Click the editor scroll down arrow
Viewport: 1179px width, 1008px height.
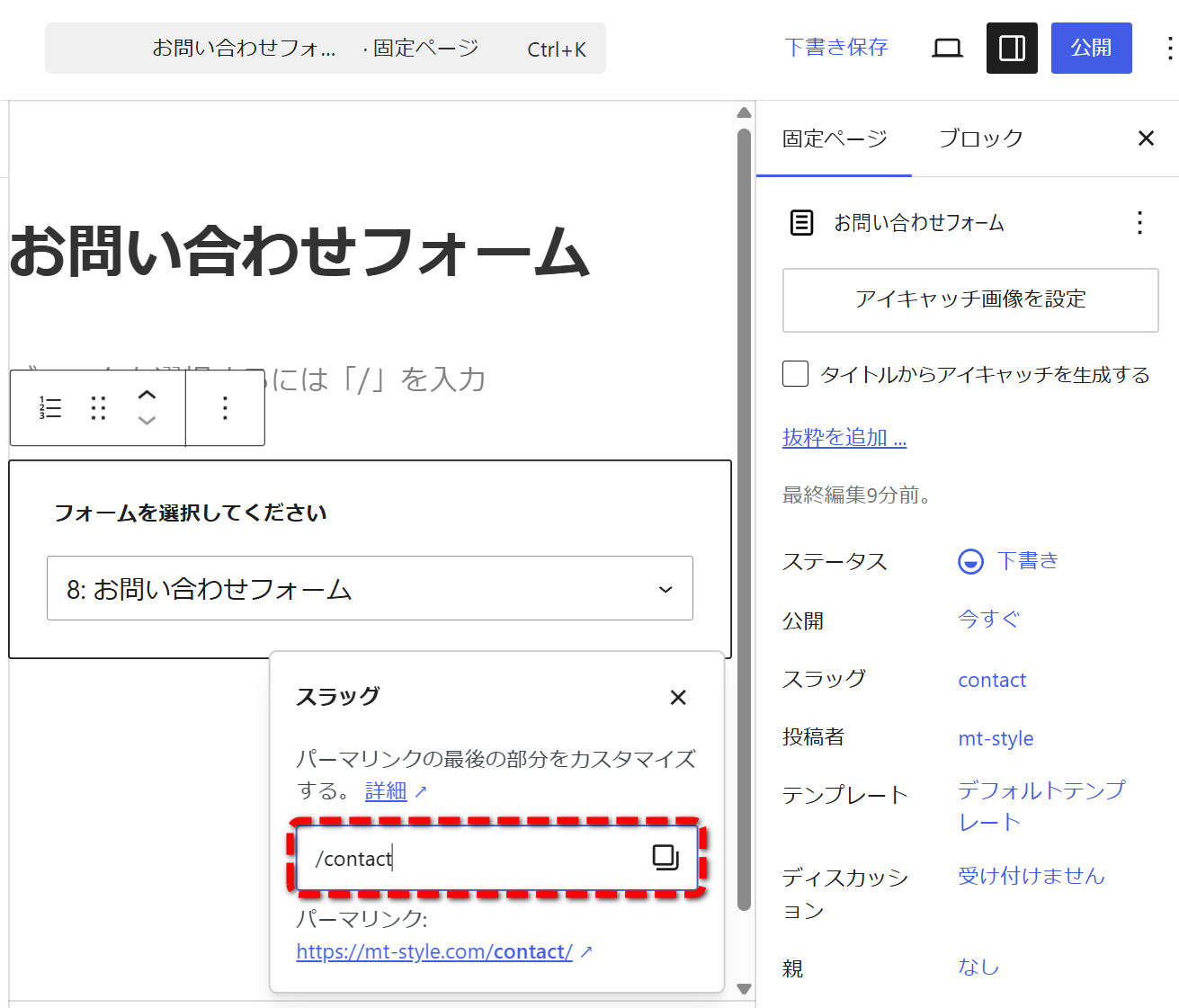[744, 989]
